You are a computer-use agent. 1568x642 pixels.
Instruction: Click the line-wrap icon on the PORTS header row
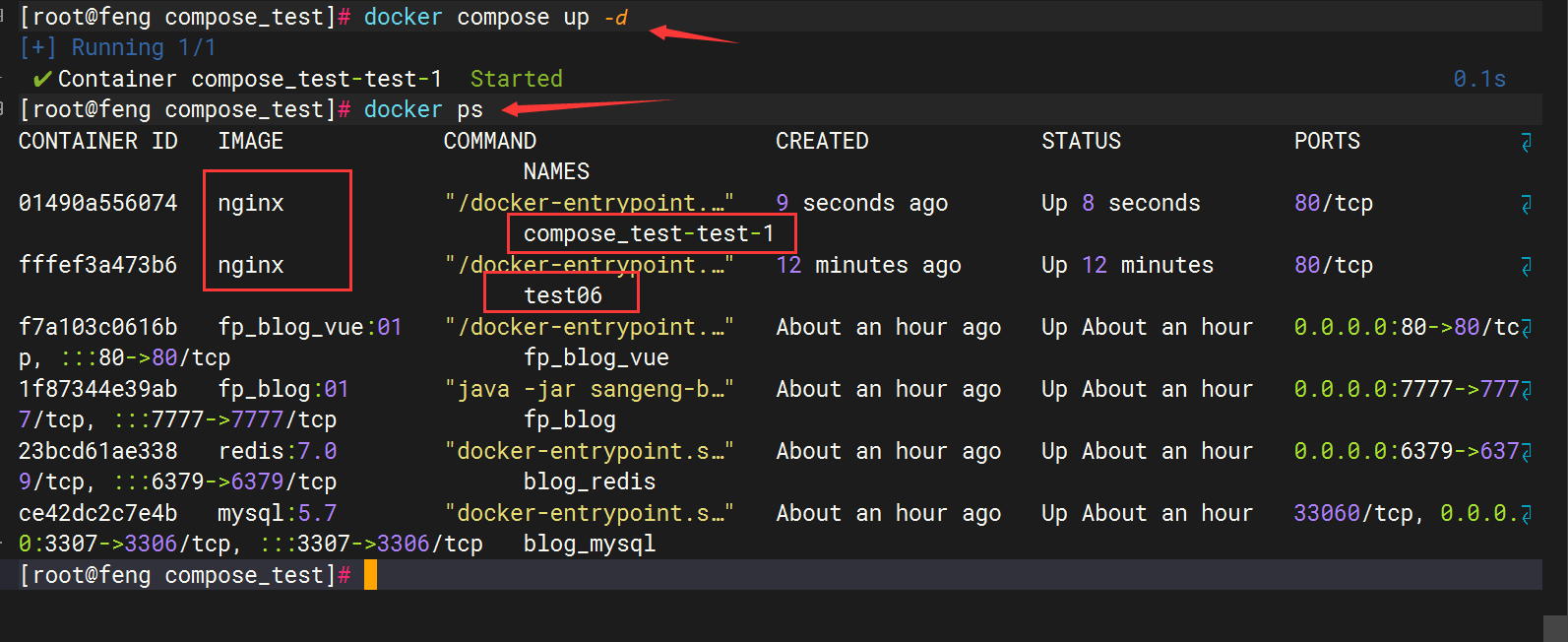pyautogui.click(x=1526, y=142)
